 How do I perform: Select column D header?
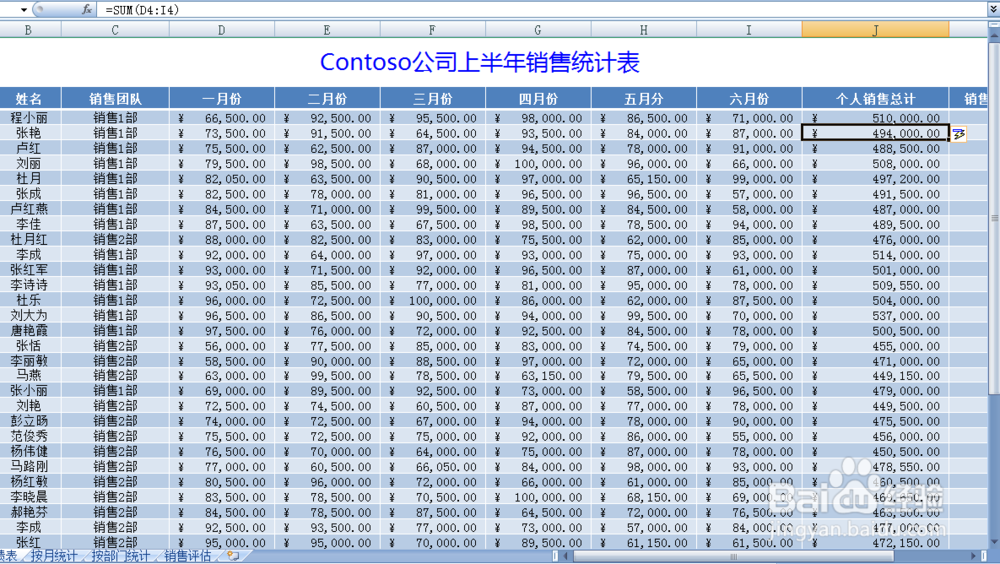point(221,30)
